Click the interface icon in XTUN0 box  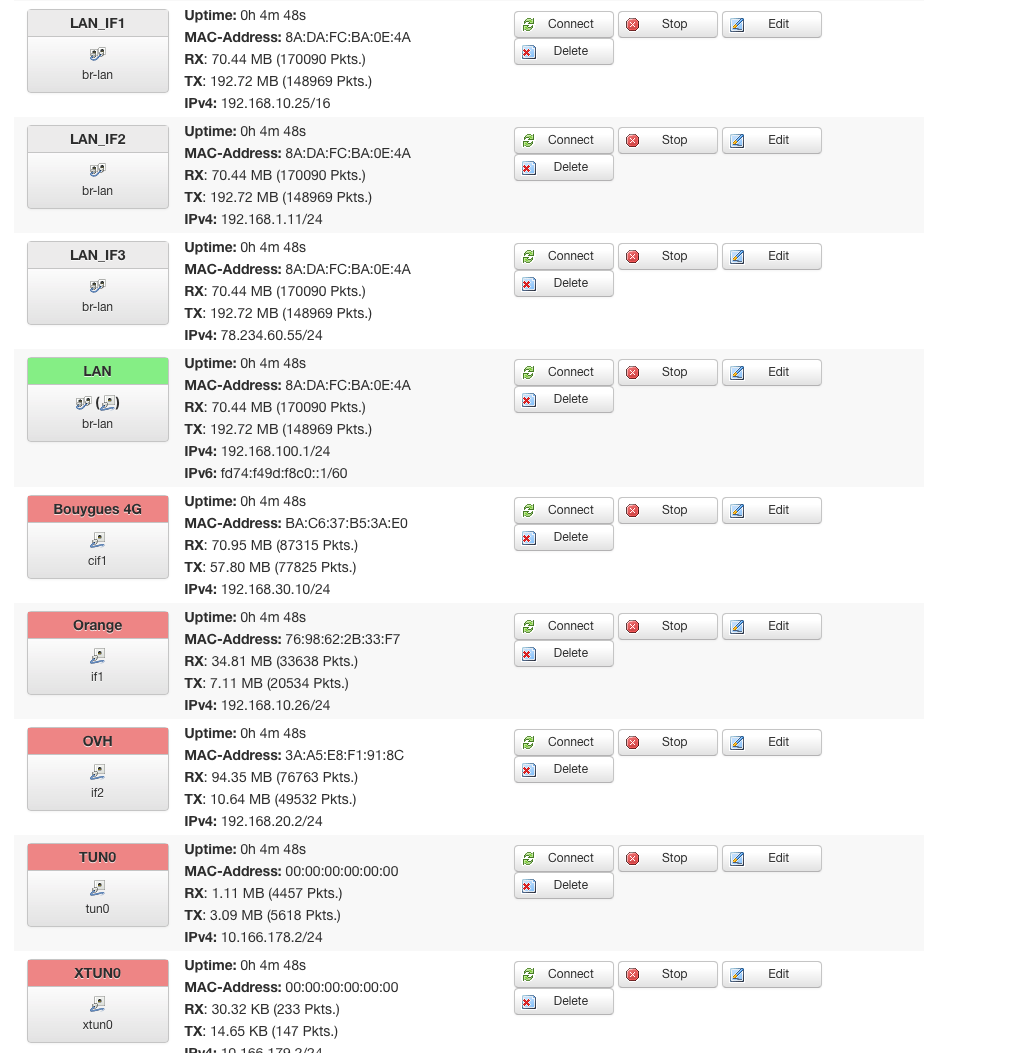point(97,1004)
